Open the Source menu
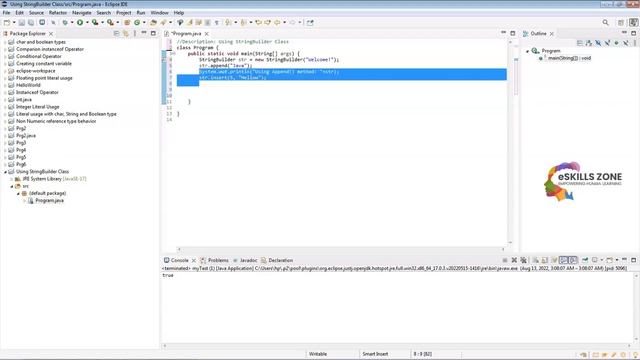The image size is (640, 360). pos(36,13)
